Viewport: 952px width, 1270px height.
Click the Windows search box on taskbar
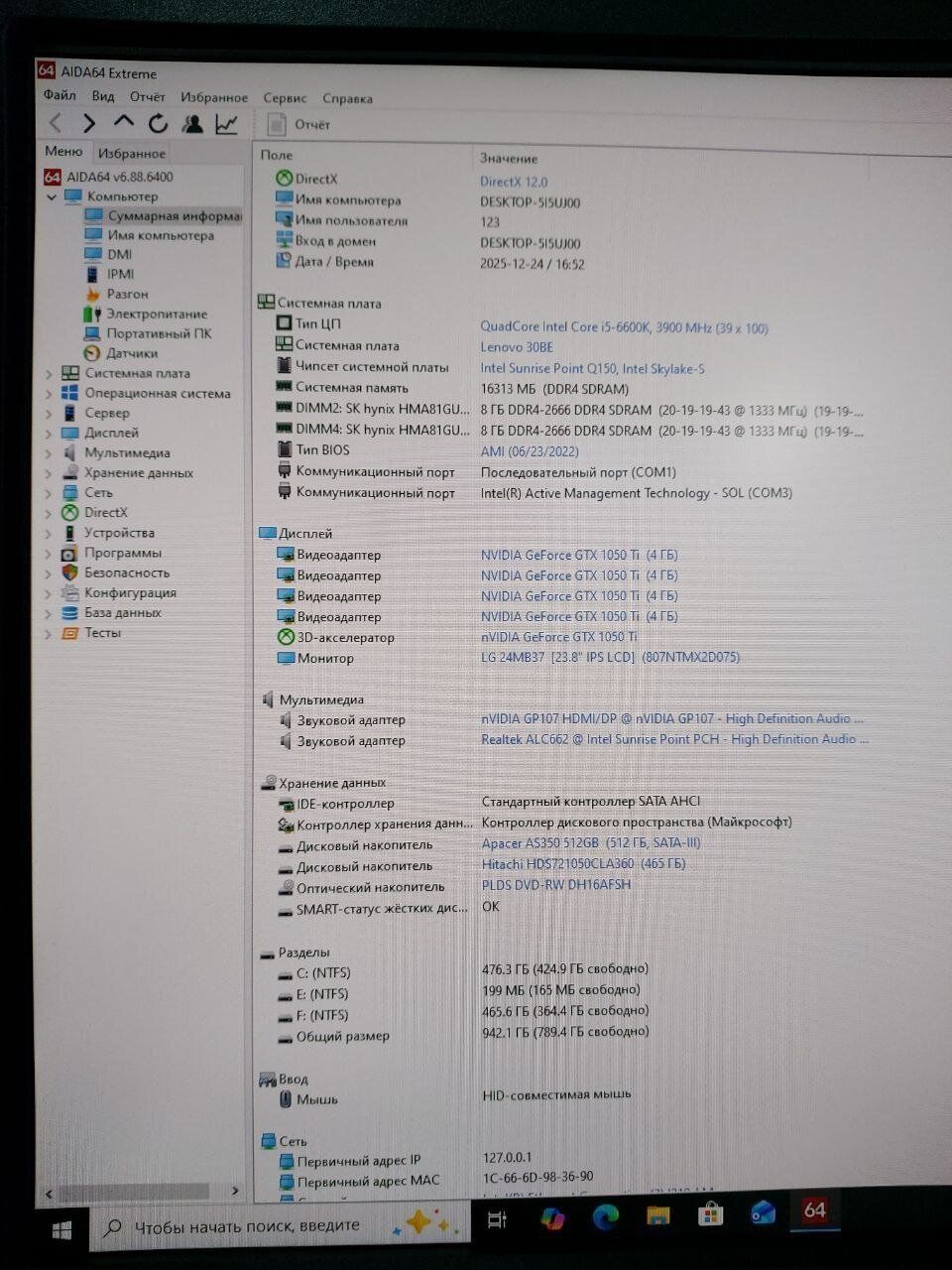point(248,1226)
